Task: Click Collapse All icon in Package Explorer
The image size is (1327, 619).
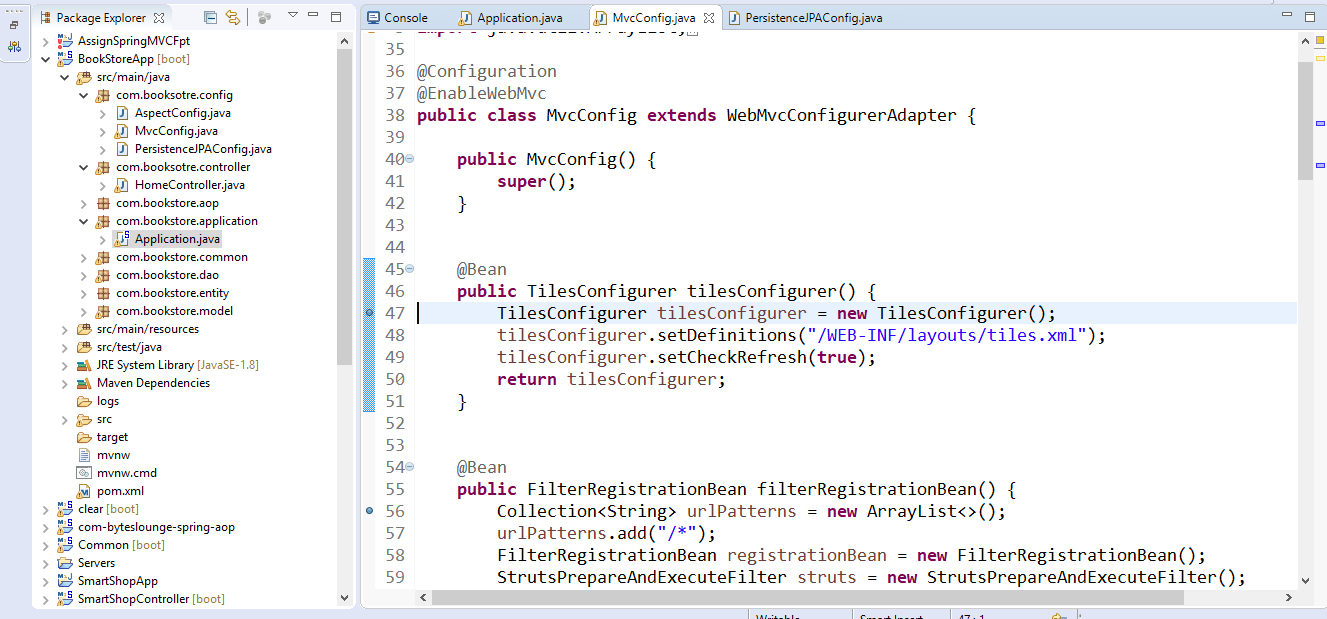Action: [210, 17]
